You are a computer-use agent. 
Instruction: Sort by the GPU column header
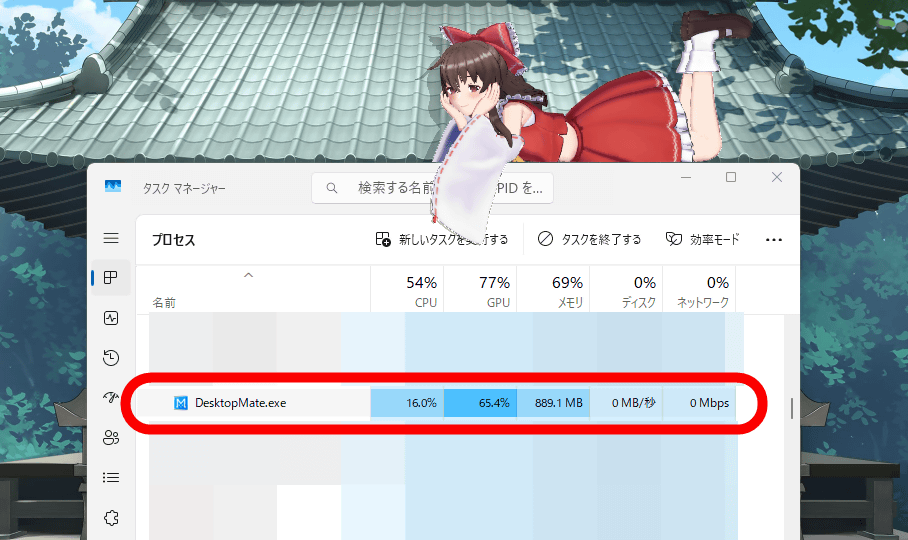point(480,291)
